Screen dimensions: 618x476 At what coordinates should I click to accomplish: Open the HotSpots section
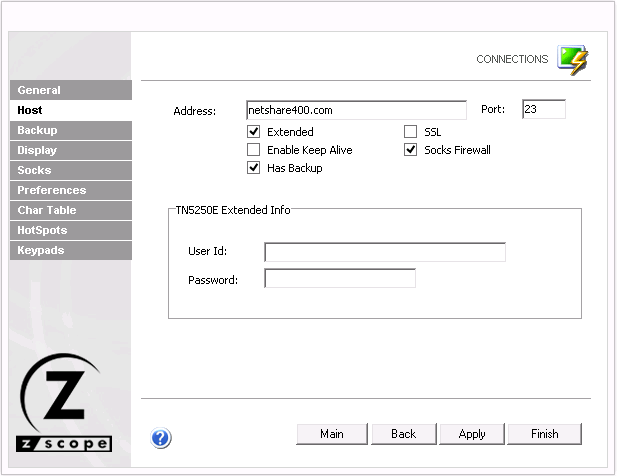(x=71, y=231)
